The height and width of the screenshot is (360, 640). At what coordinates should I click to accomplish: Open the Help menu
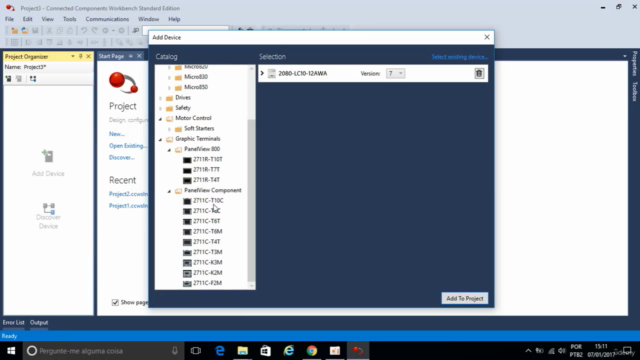[x=174, y=19]
